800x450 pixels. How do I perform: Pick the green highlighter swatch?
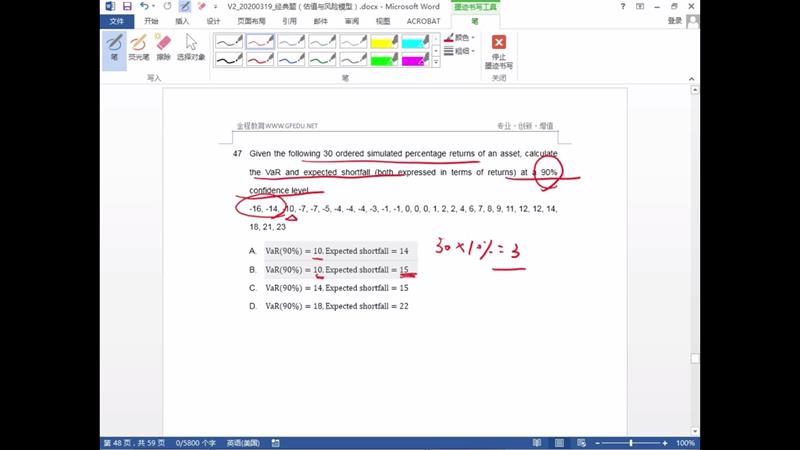tap(384, 59)
